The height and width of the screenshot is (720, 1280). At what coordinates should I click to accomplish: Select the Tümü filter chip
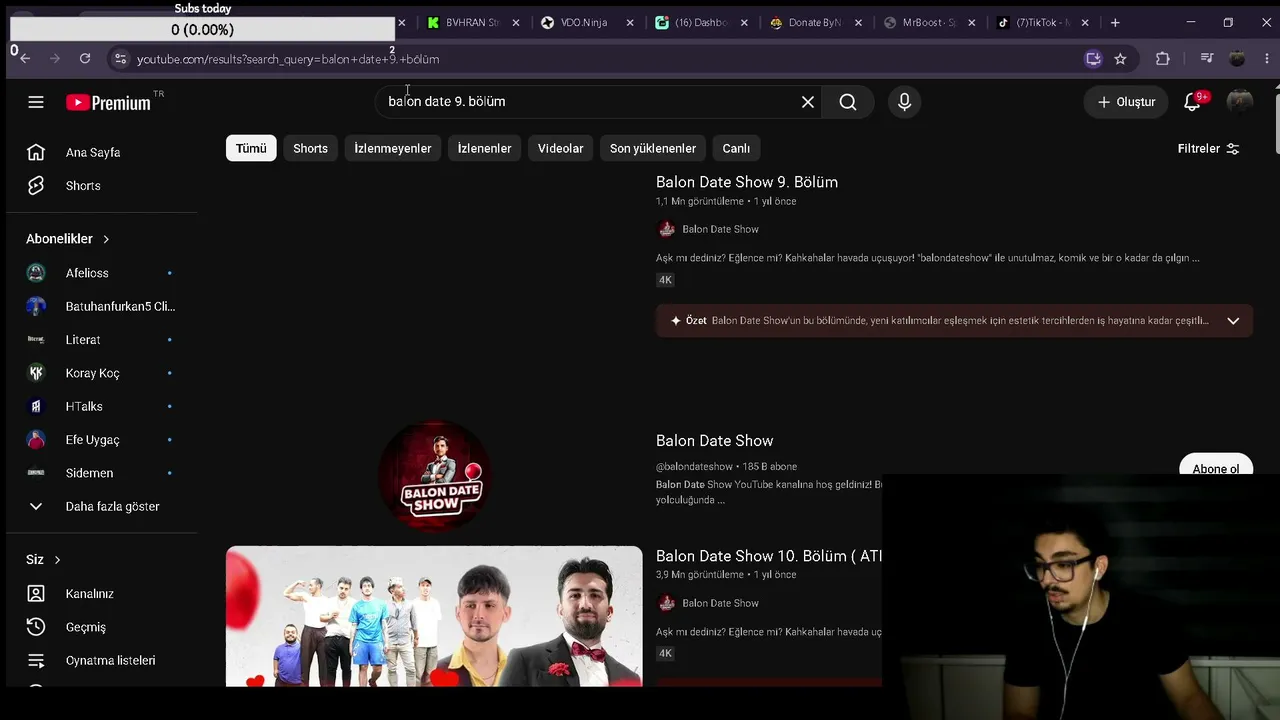click(x=251, y=148)
